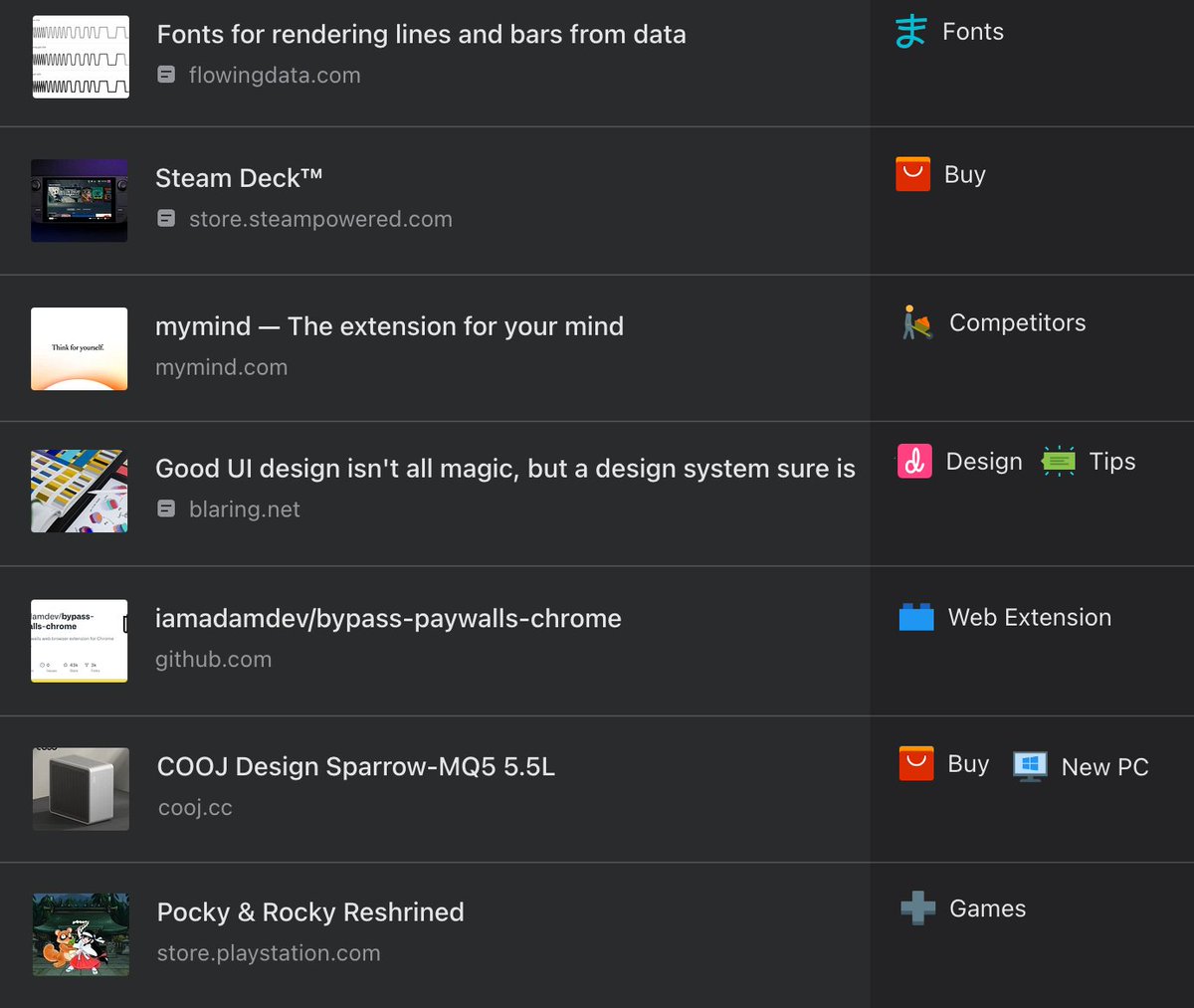This screenshot has height=1008, width=1194.
Task: Open the COOJ Sparrow PC case thumbnail
Action: click(x=81, y=789)
